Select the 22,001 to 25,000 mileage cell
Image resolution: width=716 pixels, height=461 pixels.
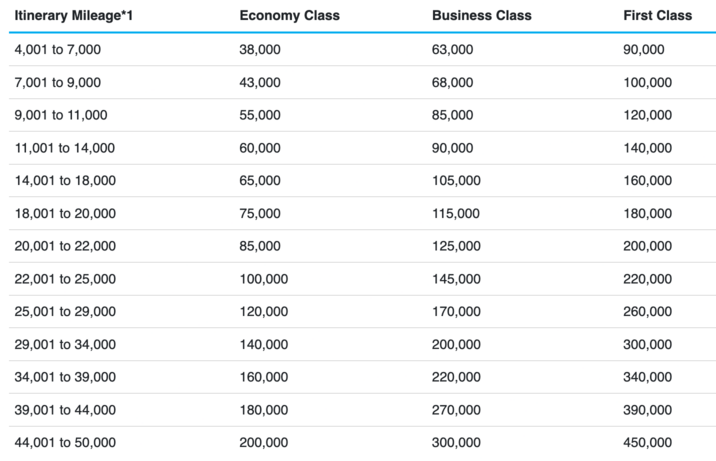[64, 279]
